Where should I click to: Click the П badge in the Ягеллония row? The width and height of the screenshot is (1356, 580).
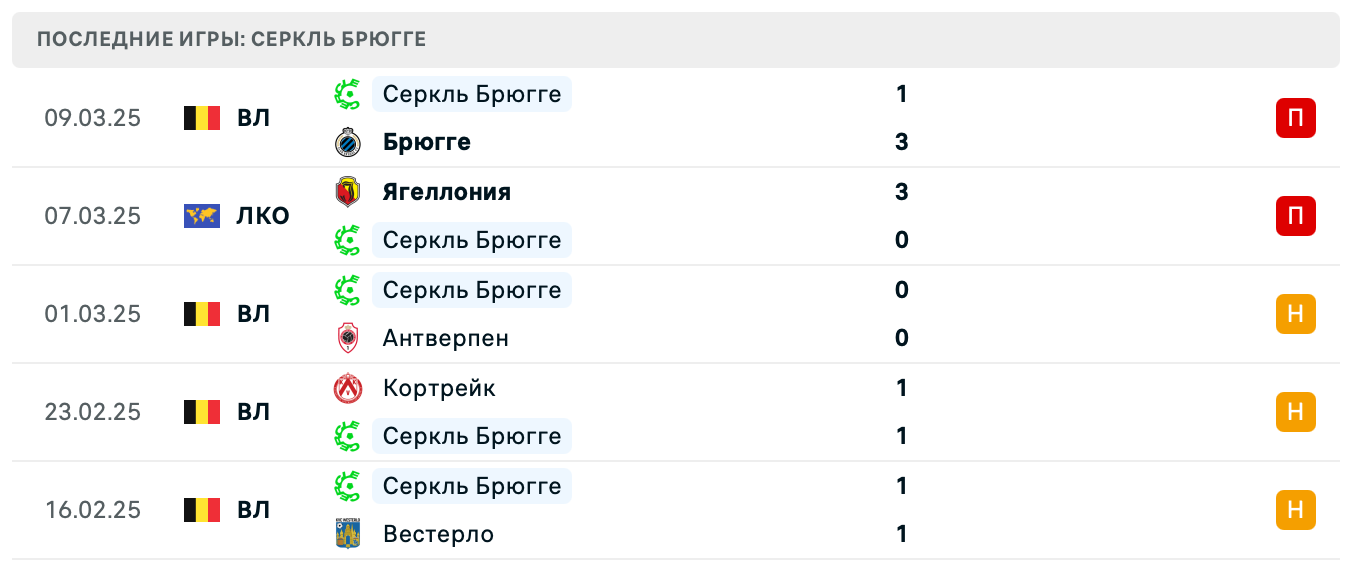[x=1296, y=215]
